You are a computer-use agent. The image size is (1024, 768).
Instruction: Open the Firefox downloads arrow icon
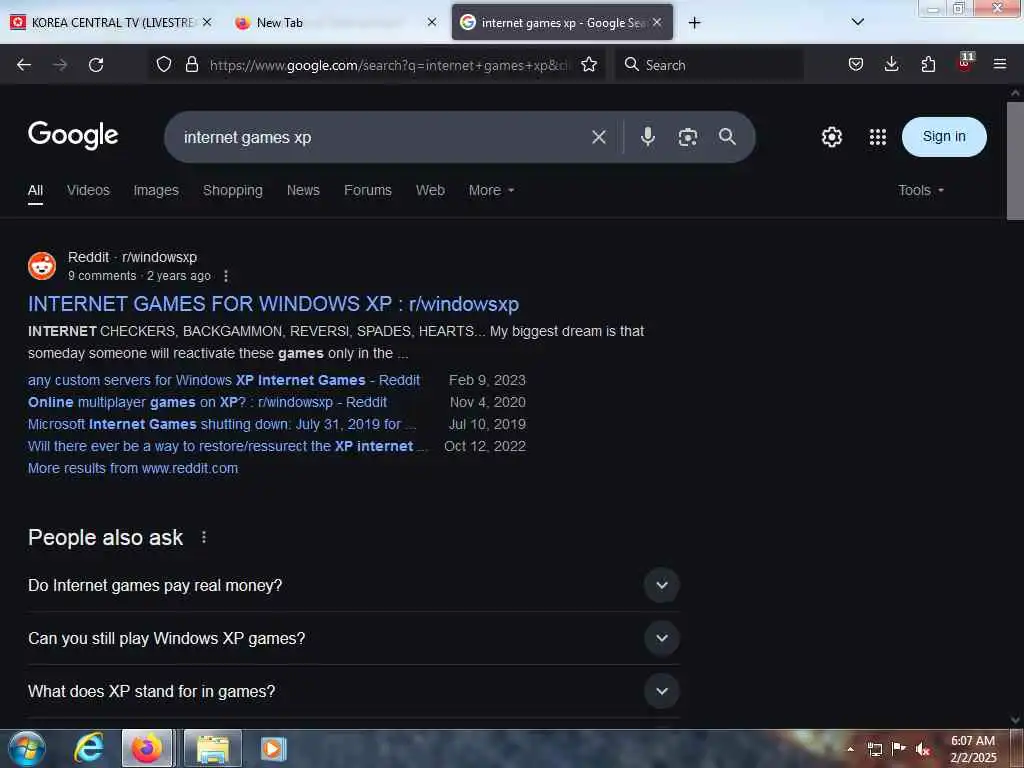pyautogui.click(x=891, y=64)
